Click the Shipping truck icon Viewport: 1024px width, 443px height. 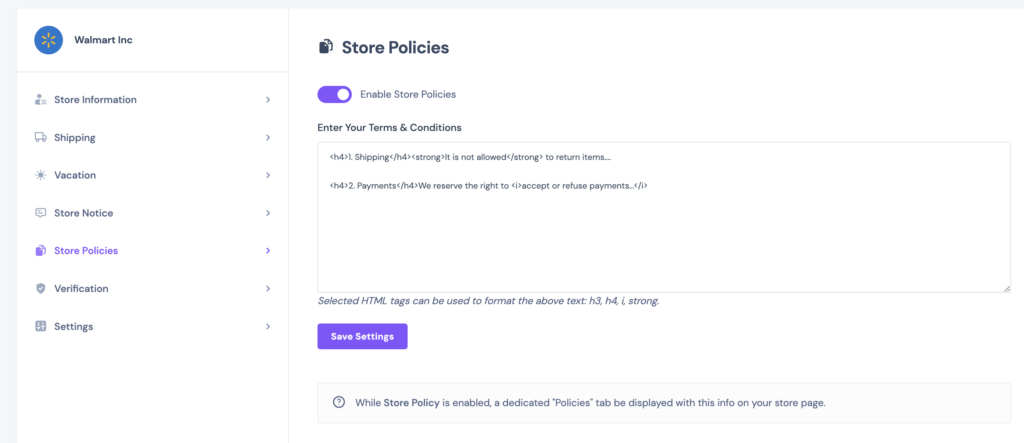(x=40, y=137)
